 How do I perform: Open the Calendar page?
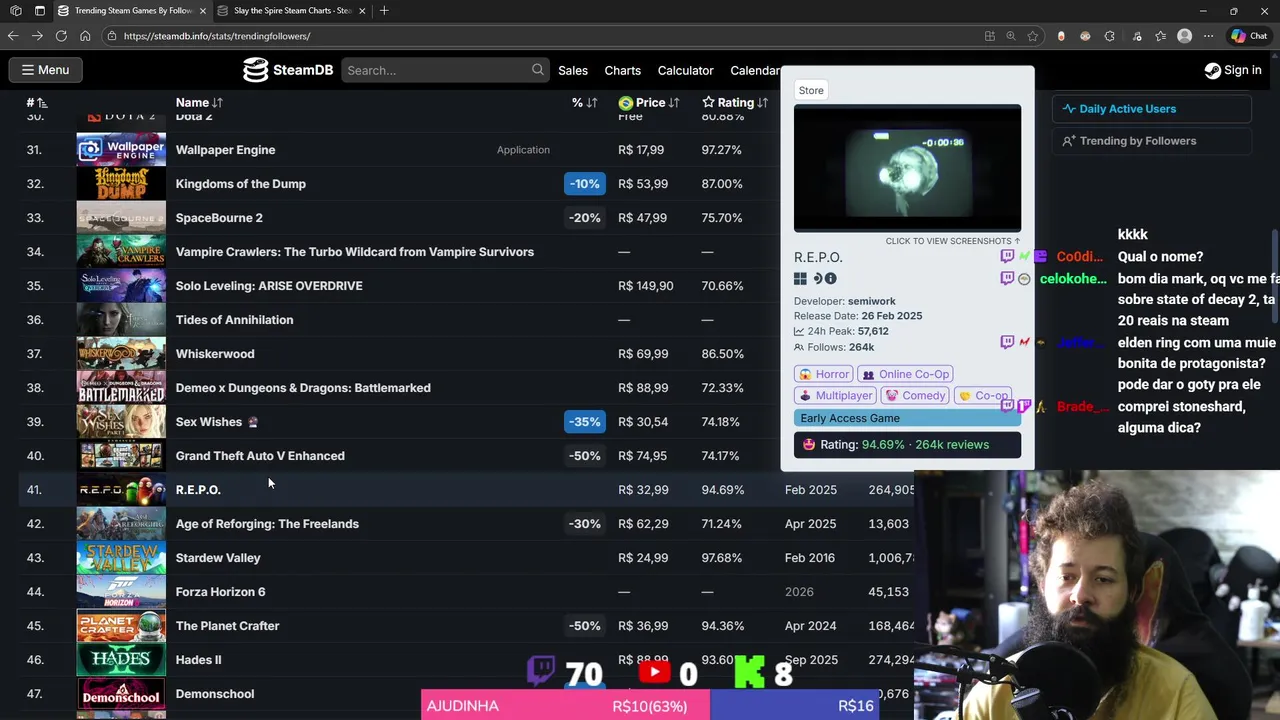click(754, 70)
